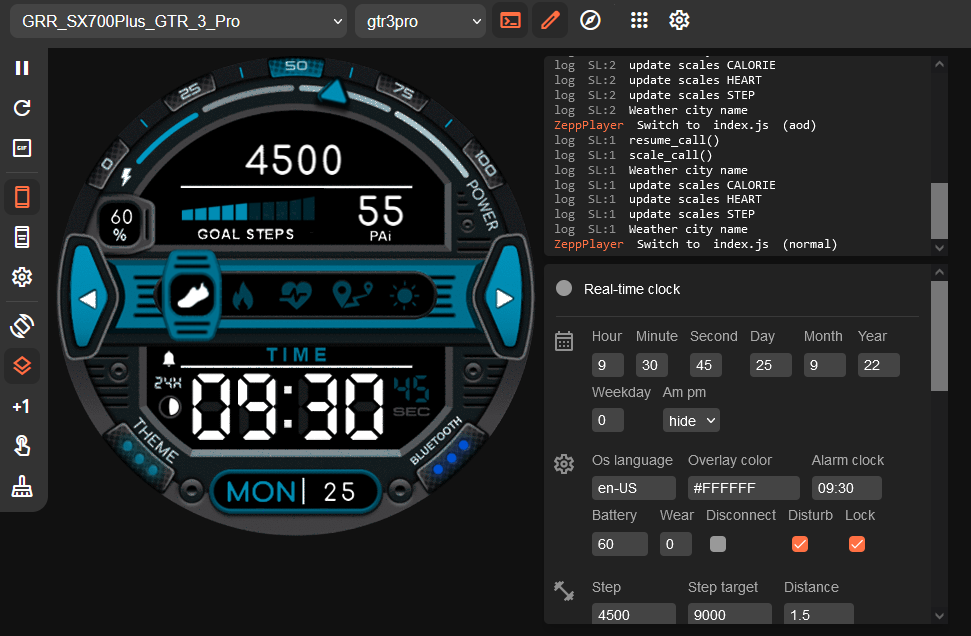Open the sidebar settings gear
Screen dimensions: 971x636
click(22, 277)
